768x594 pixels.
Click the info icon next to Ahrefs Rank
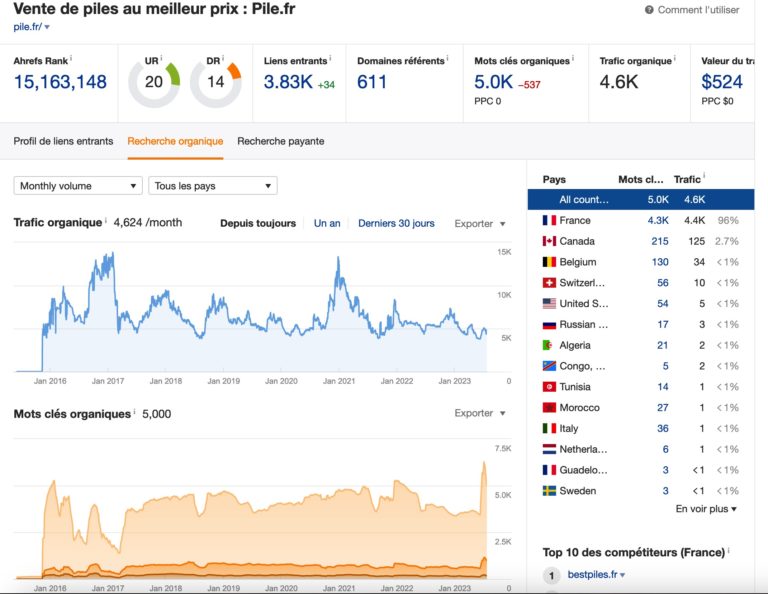(x=71, y=58)
